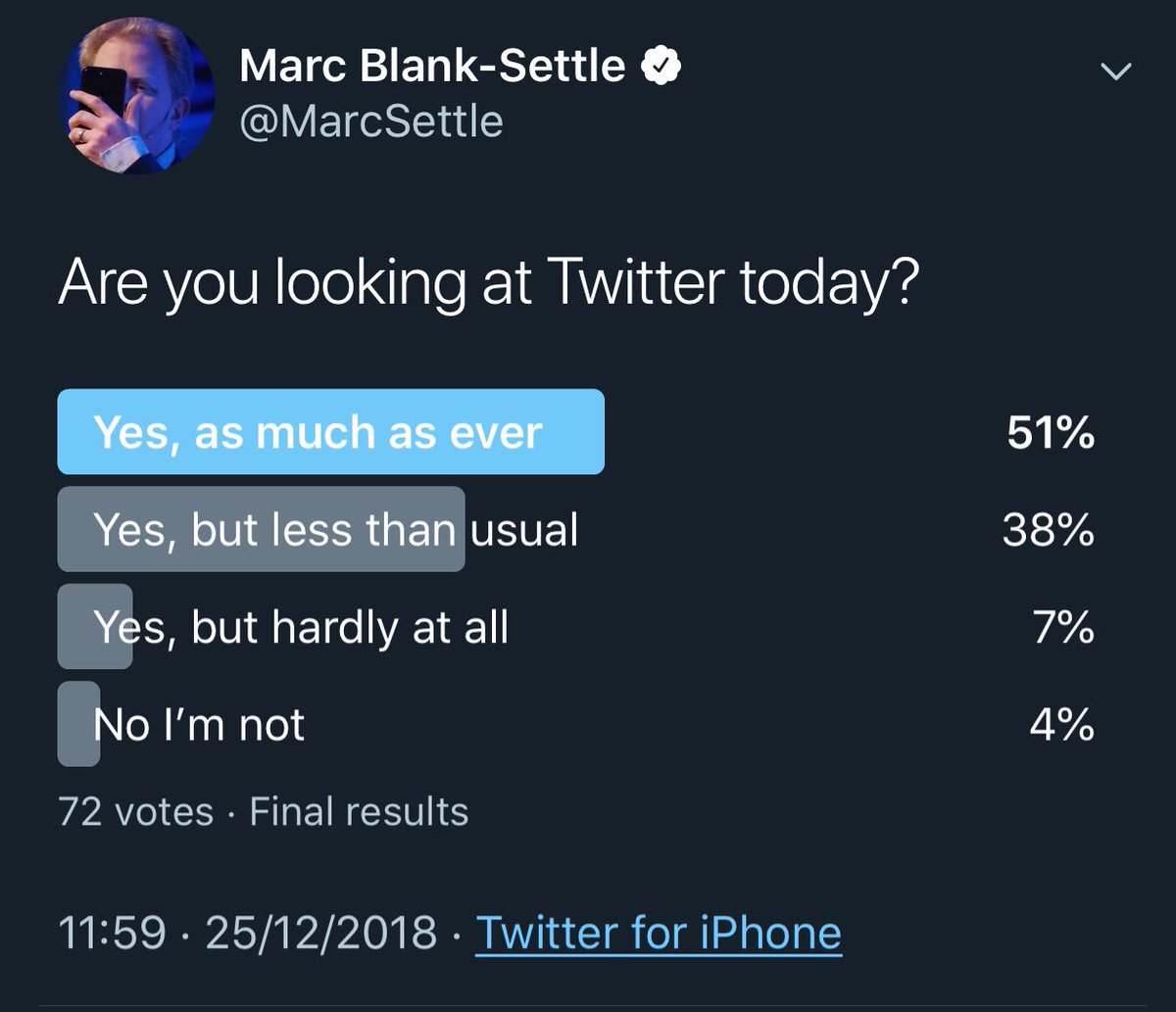Click the 7% poll result
This screenshot has width=1176, height=1012.
1063,628
